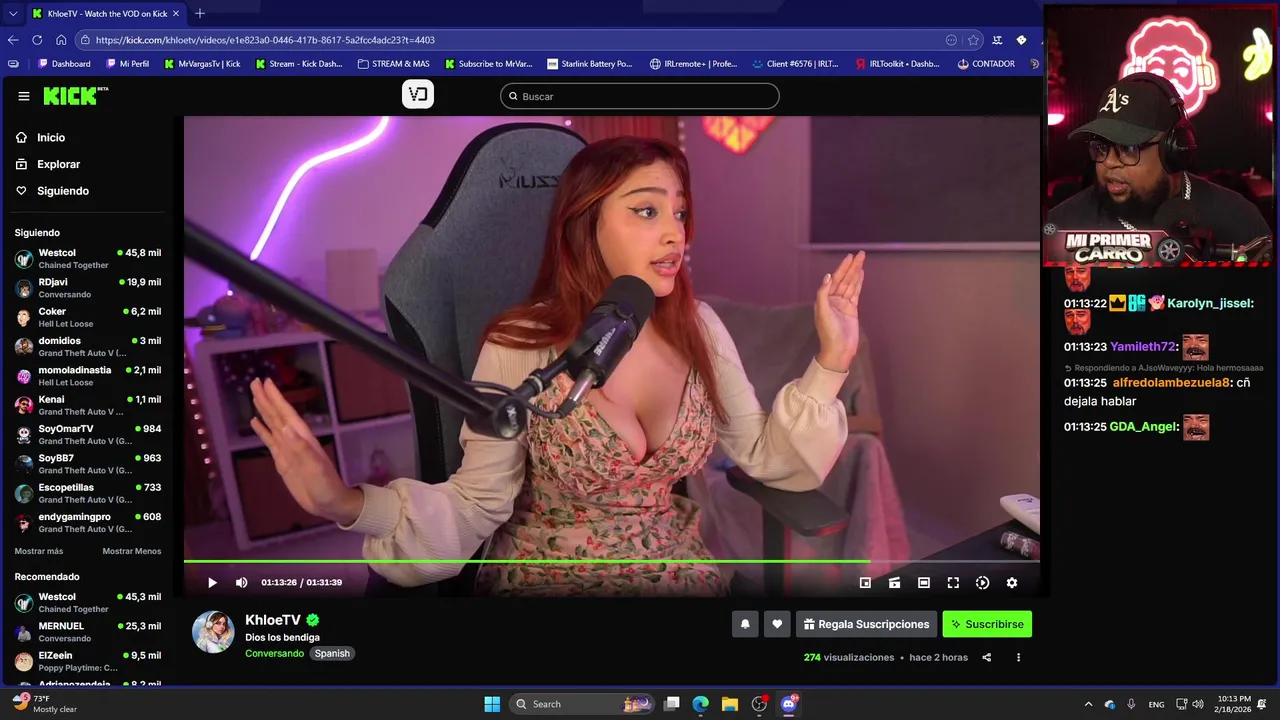Screen dimensions: 1280x720
Task: Open the three-dot more options menu
Action: coord(1018,657)
